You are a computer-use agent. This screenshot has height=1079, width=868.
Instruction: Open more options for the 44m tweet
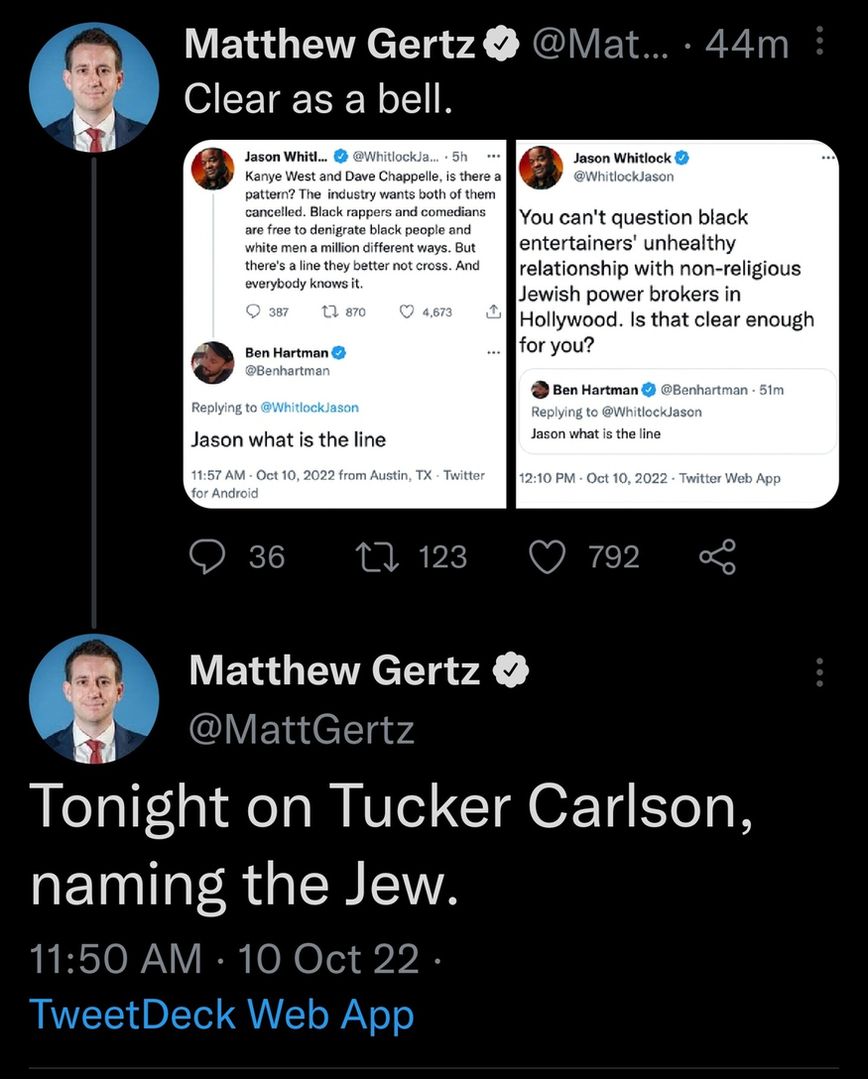[820, 44]
